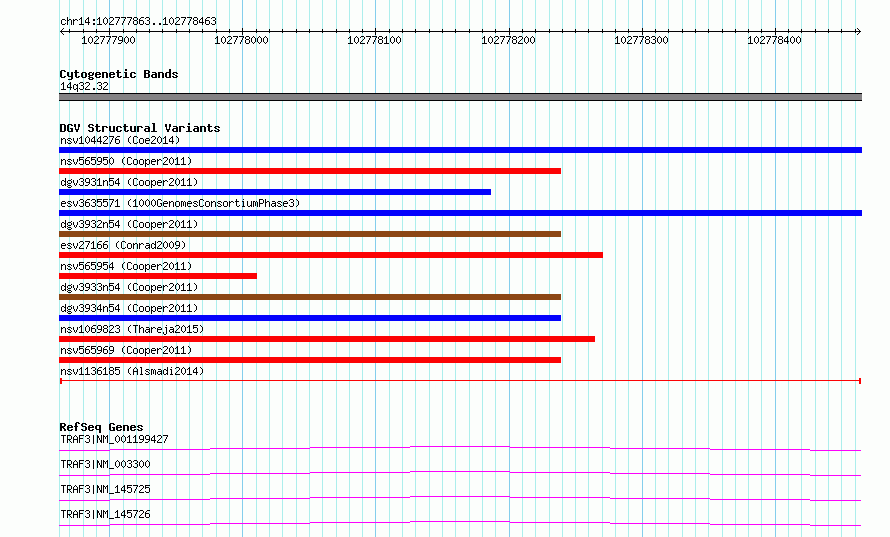Click the magenta TRAF3 NM_145726 gene line
This screenshot has height=537, width=890.
[460, 523]
